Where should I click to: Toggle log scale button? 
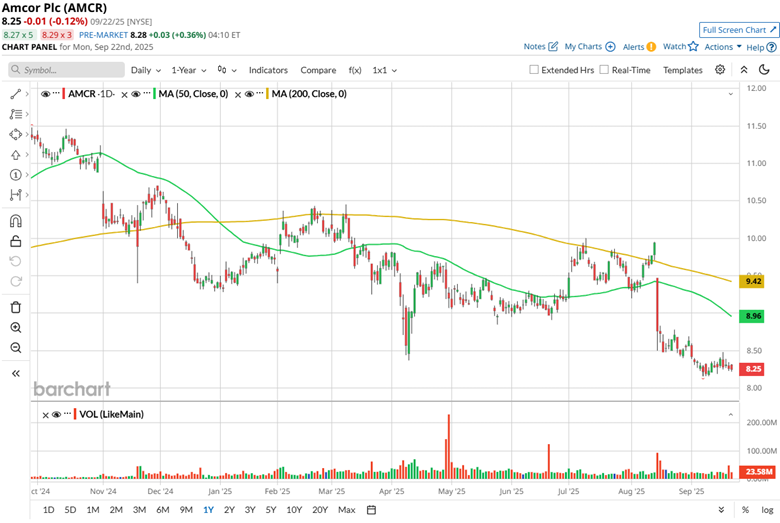[767, 510]
